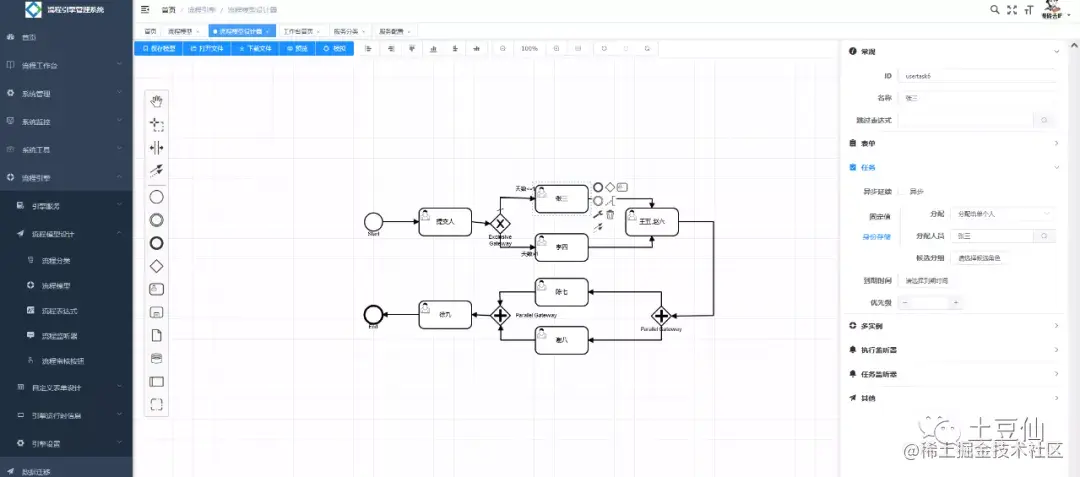1080x477 pixels.
Task: Decrease 优先级 with minus button
Action: click(905, 302)
